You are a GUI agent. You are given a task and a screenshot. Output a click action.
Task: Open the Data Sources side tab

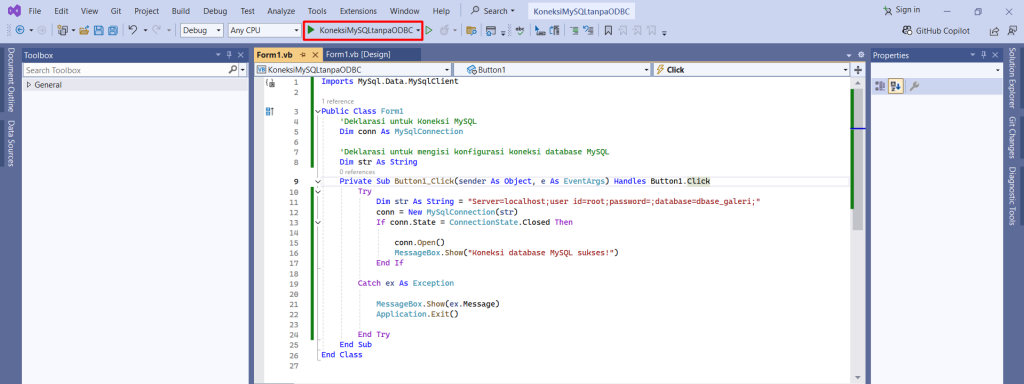tap(11, 144)
